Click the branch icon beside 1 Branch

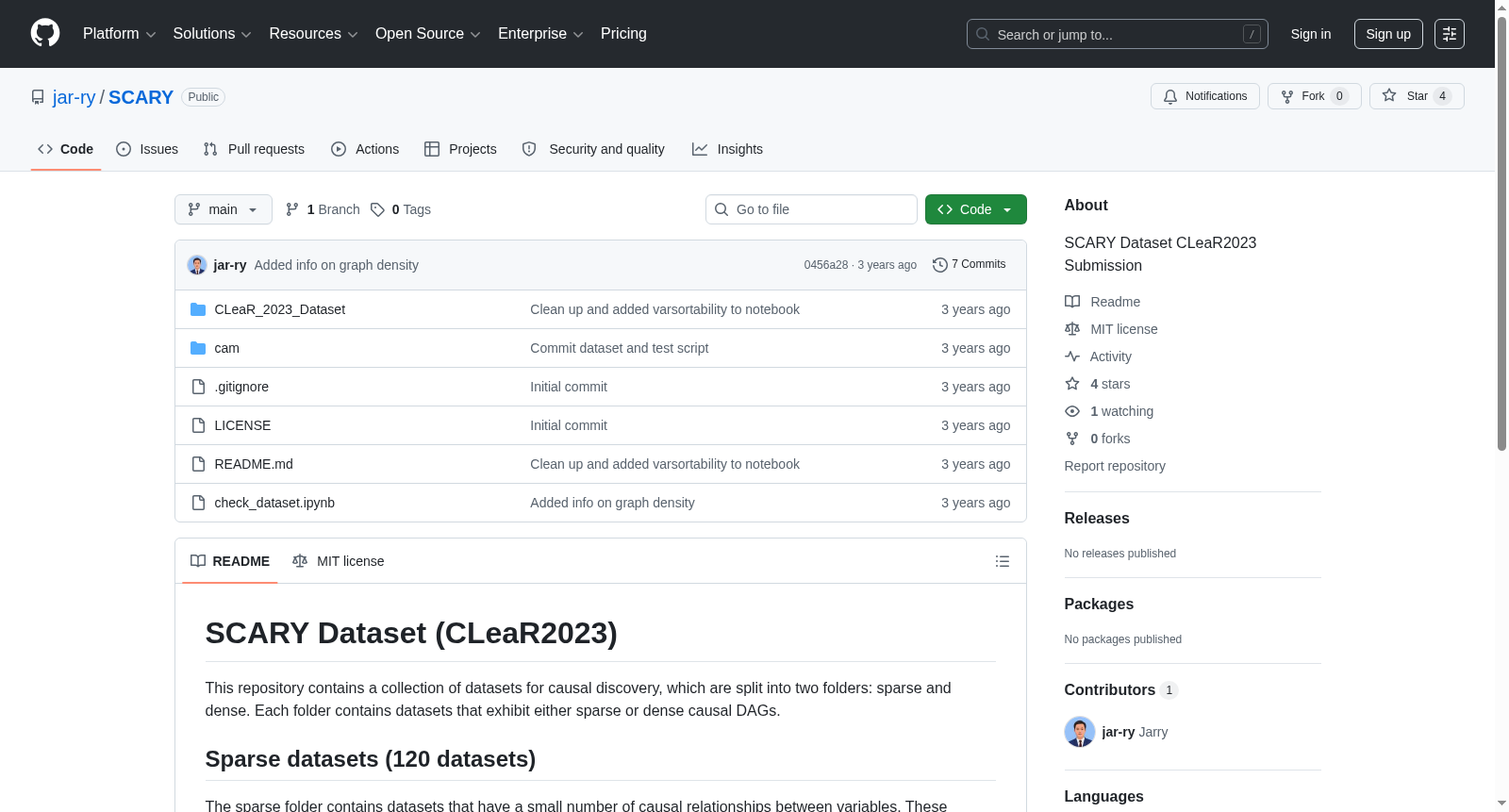[292, 209]
